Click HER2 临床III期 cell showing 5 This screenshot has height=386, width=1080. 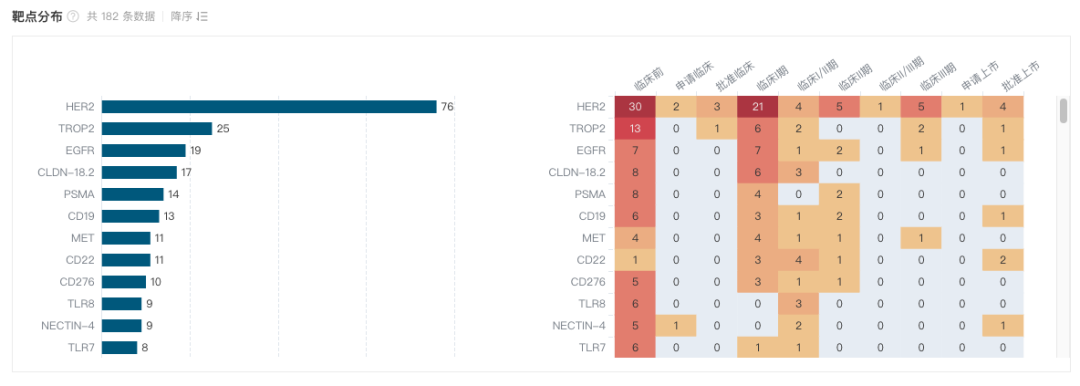(921, 107)
